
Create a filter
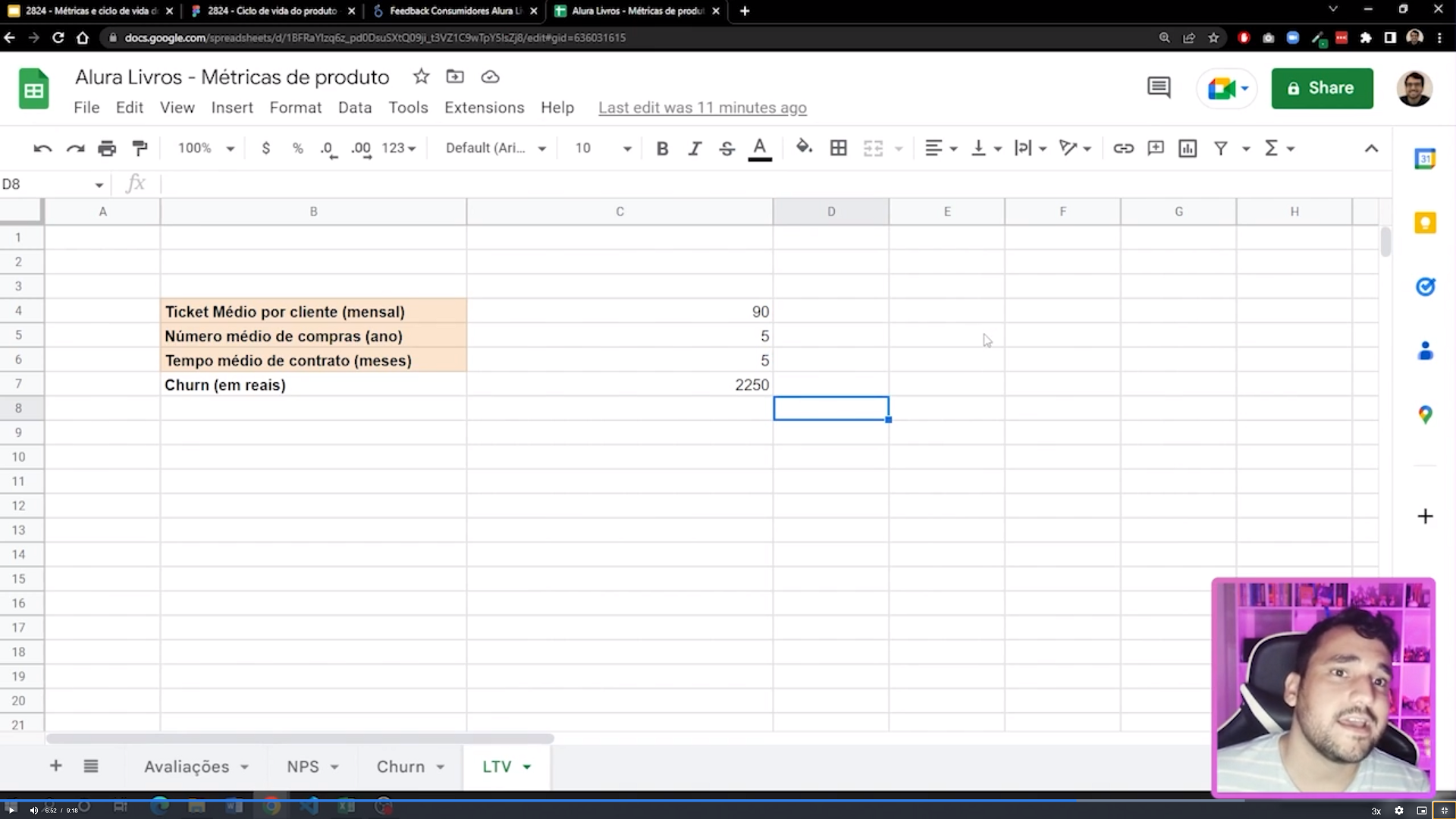1221,149
